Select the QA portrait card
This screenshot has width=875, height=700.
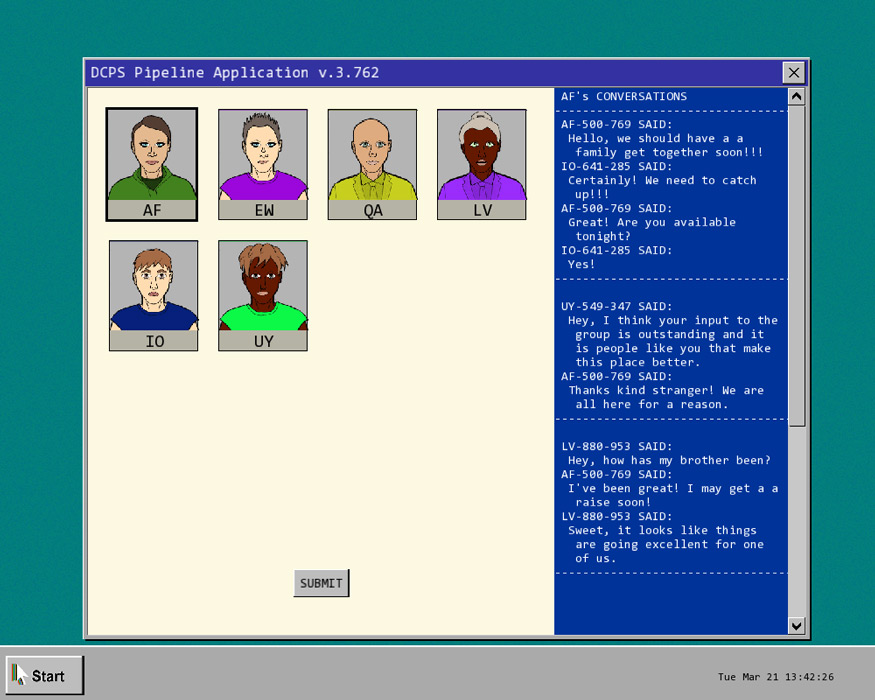372,165
